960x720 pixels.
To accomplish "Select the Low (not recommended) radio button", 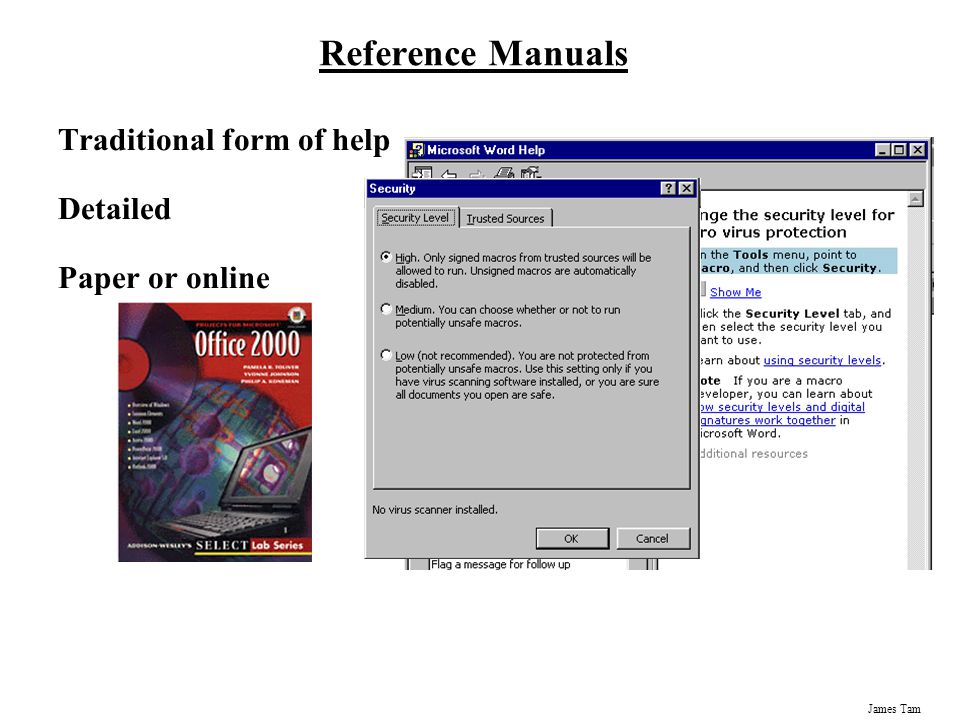I will [x=386, y=354].
